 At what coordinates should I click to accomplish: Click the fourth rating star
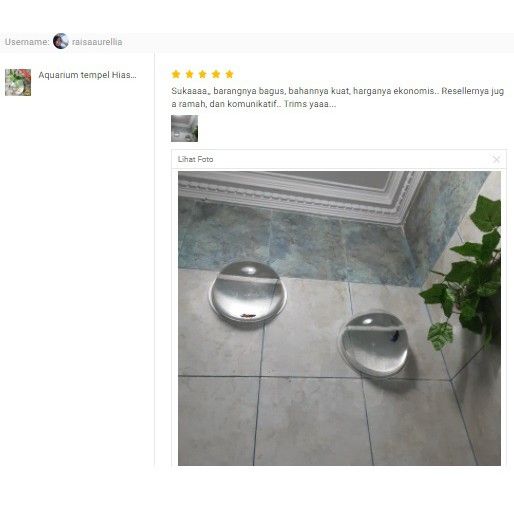216,74
